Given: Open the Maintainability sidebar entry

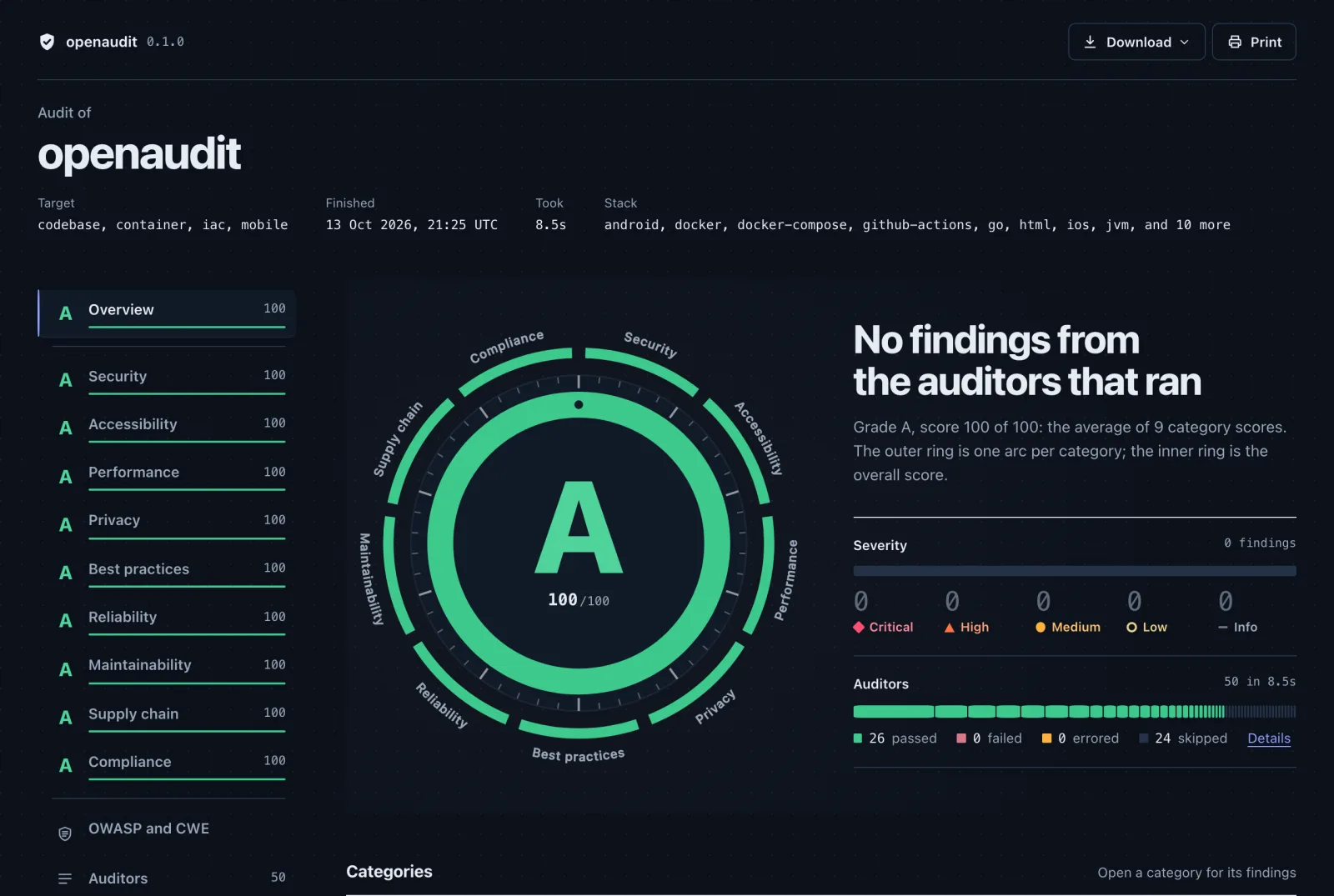Looking at the screenshot, I should coord(168,668).
